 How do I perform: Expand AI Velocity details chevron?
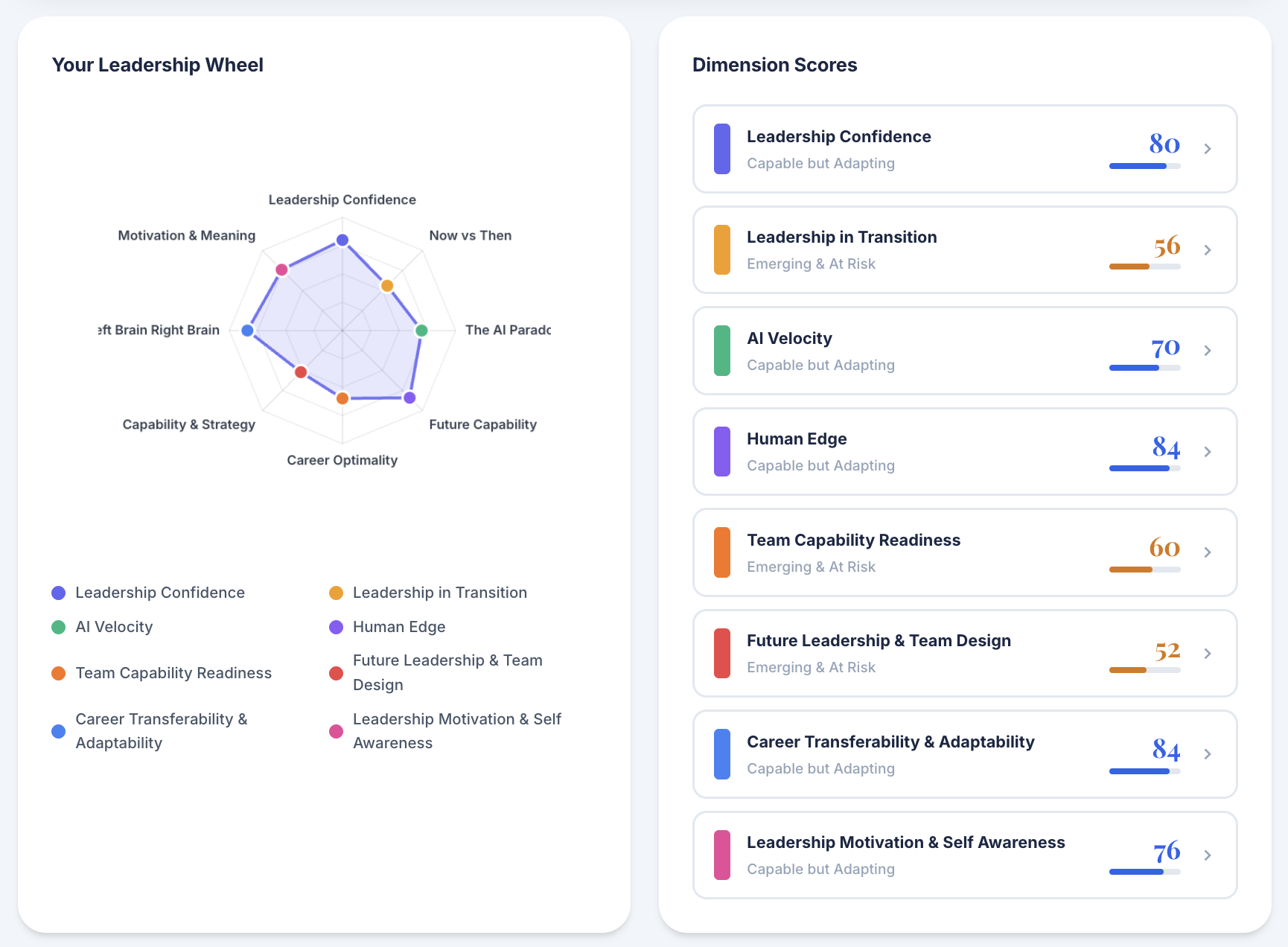pos(1207,351)
